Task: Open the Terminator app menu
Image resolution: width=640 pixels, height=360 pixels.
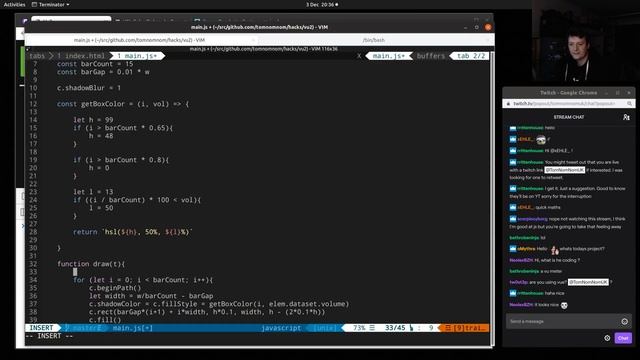Action: (51, 4)
